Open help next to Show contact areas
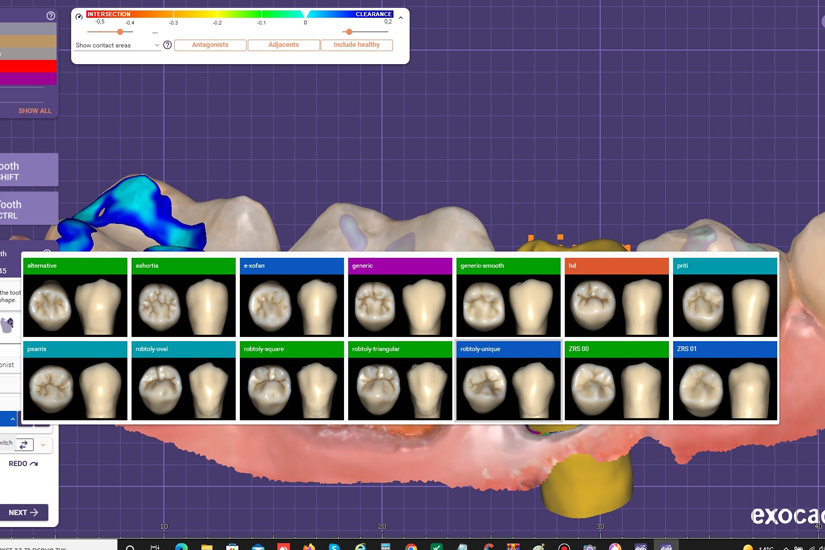825x550 pixels. pyautogui.click(x=167, y=45)
